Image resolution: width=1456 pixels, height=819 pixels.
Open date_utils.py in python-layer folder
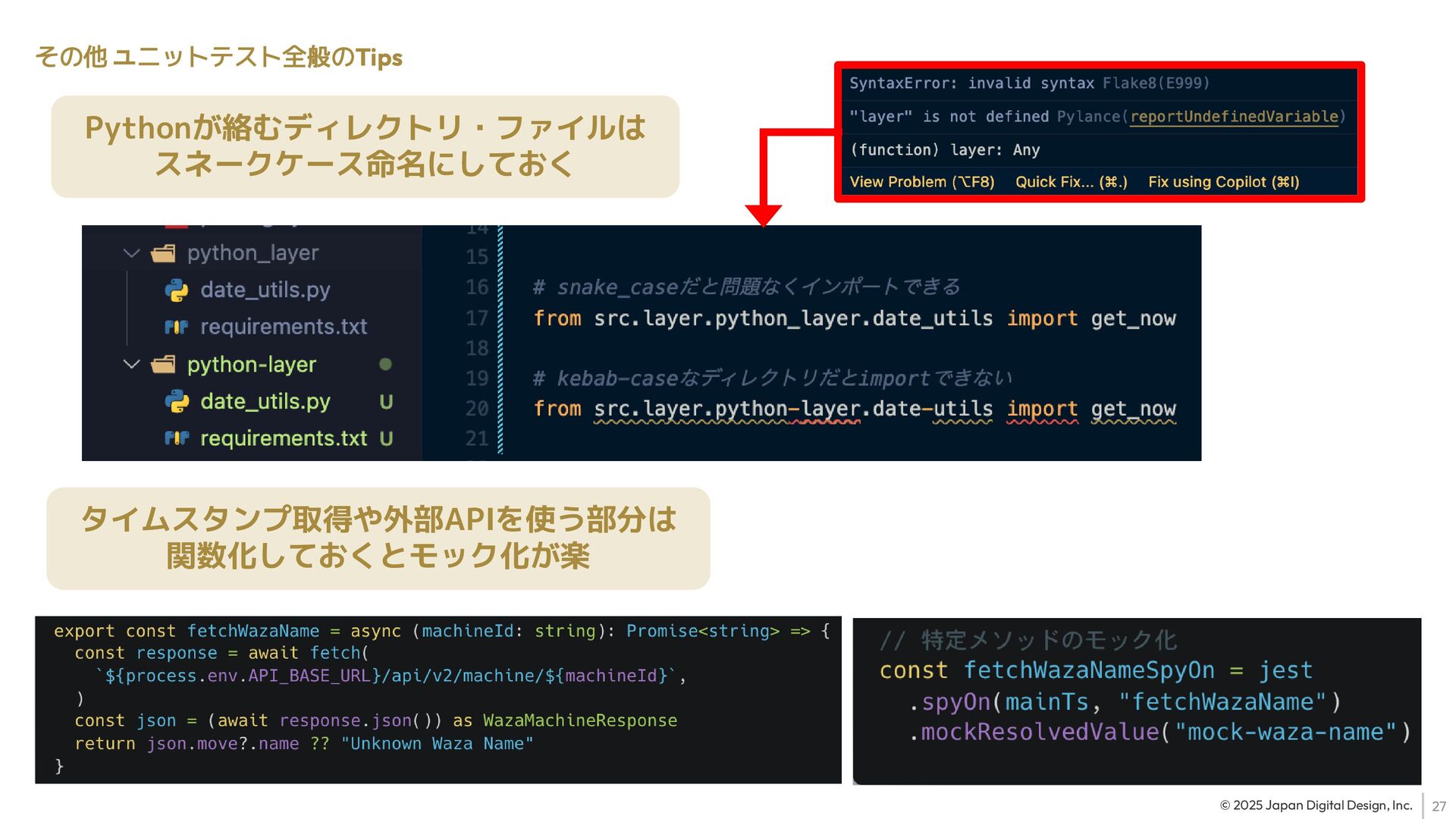pos(265,401)
